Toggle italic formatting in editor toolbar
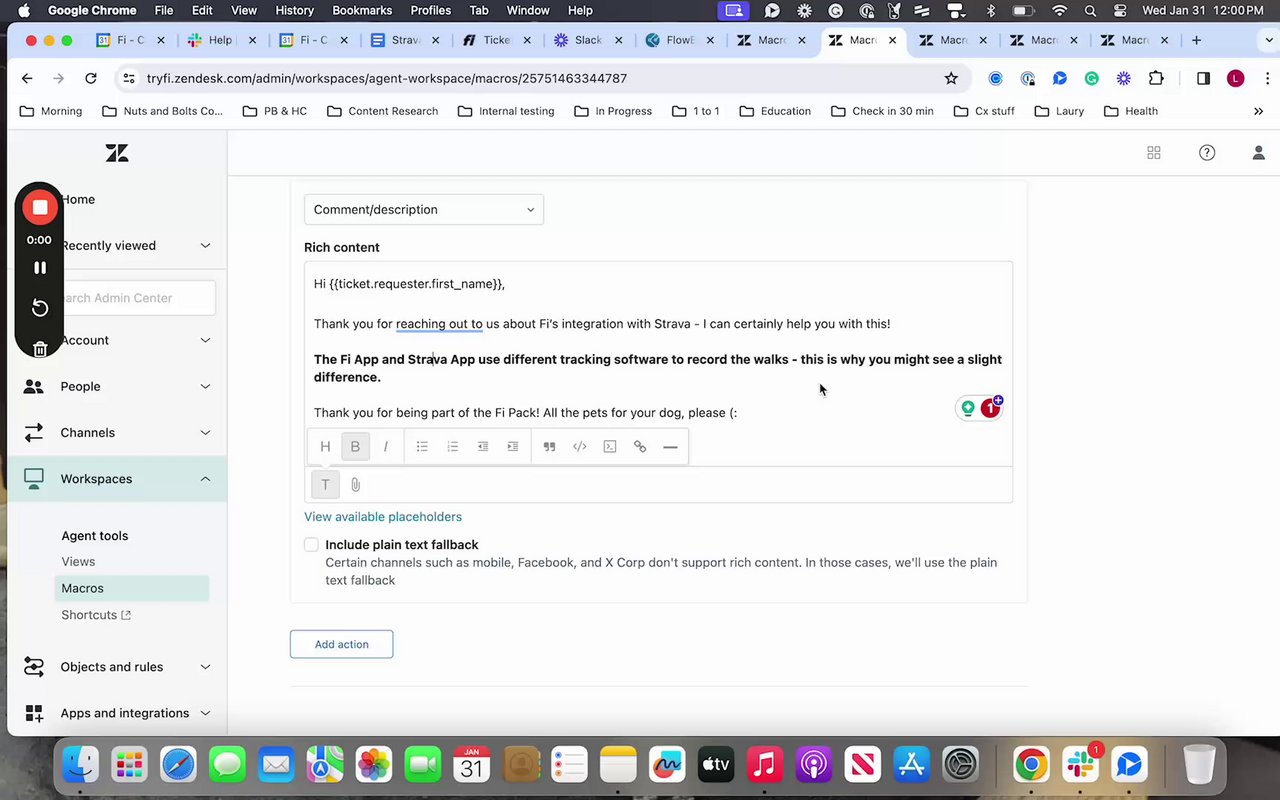Viewport: 1280px width, 800px height. pyautogui.click(x=385, y=447)
